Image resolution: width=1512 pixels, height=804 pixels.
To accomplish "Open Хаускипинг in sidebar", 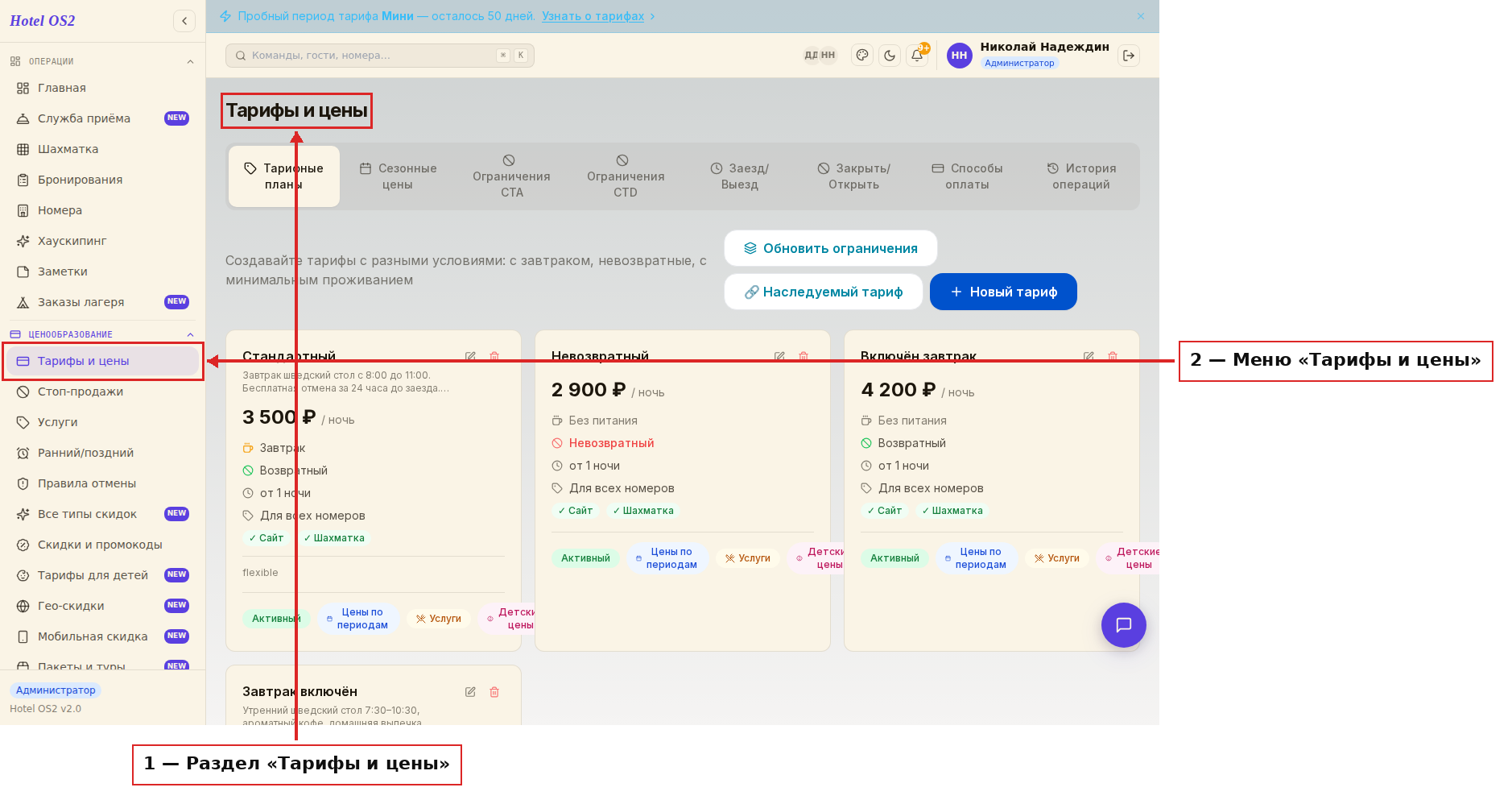I will tap(102, 241).
